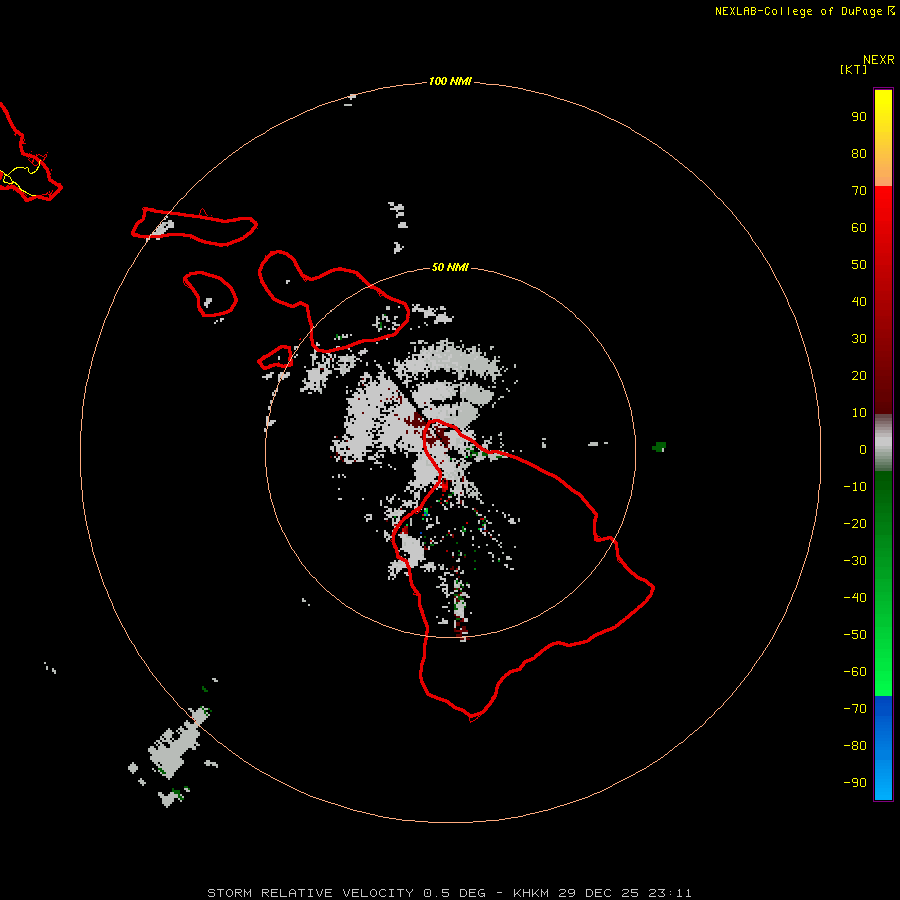Image resolution: width=900 pixels, height=900 pixels.
Task: Click the -10 value on velocity scale
Action: point(855,487)
